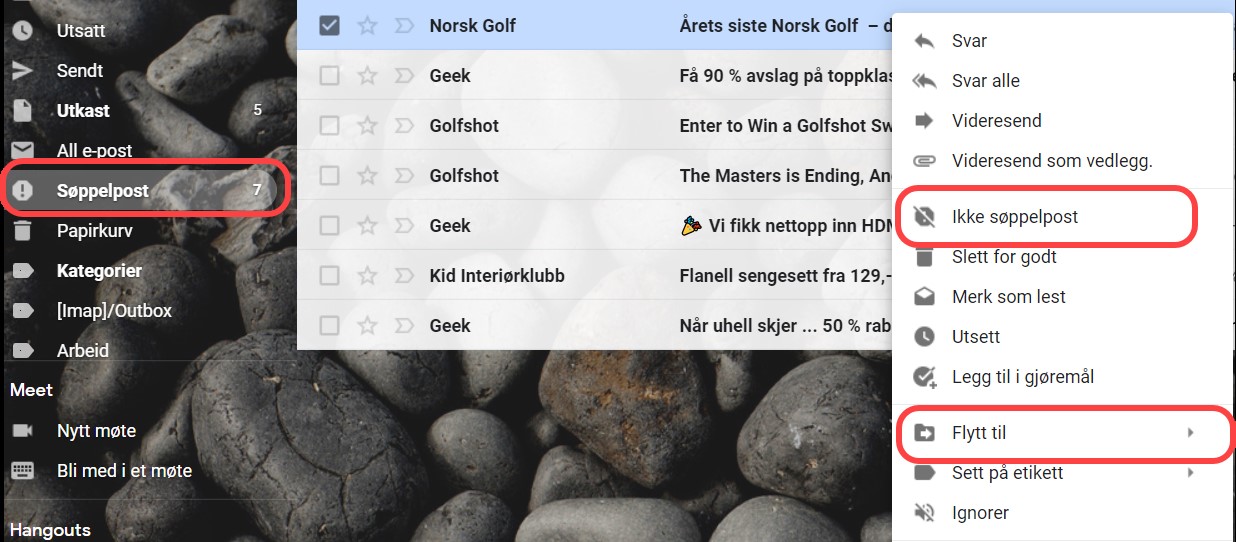This screenshot has width=1236, height=542.
Task: Click the keyboard icon for Bli med i et møte
Action: 22,471
